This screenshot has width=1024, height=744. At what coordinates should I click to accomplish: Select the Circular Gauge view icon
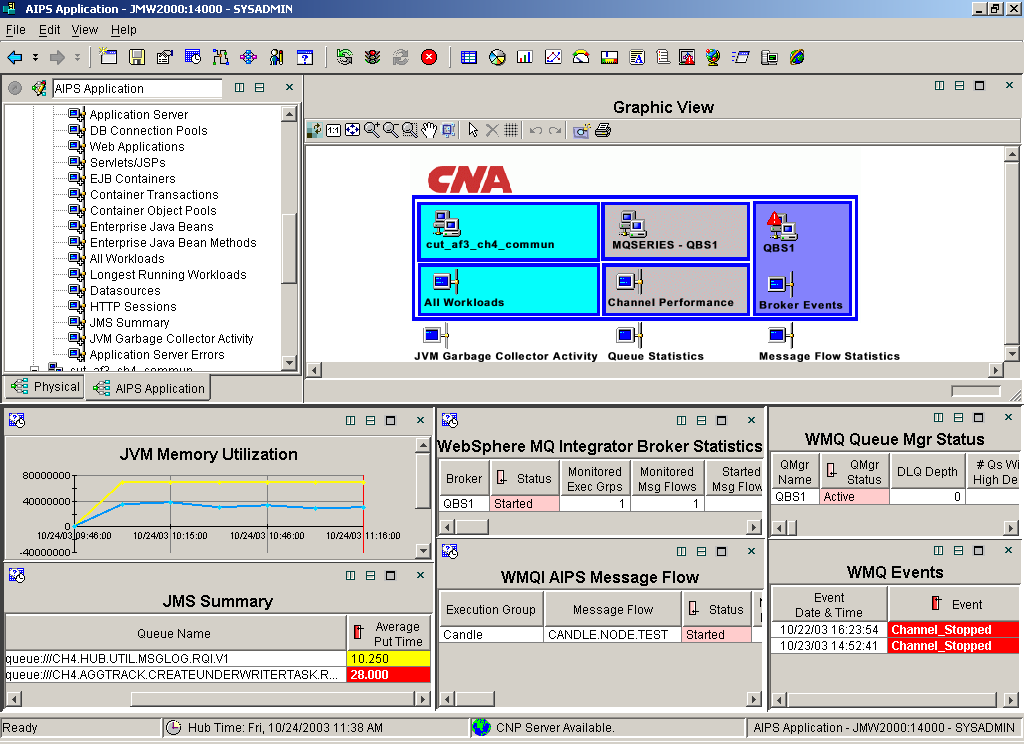(x=581, y=57)
